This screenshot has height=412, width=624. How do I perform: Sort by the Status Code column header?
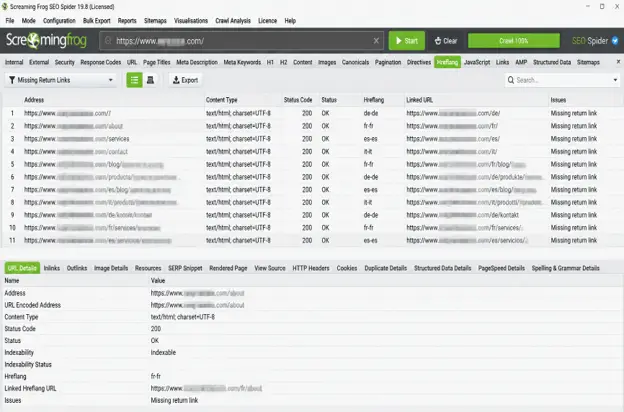coord(298,100)
